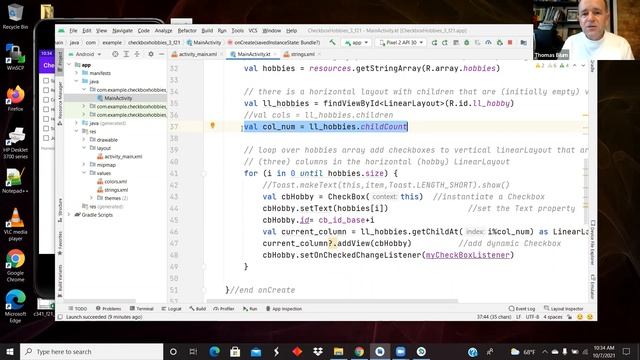Screen dimensions: 640x360
Task: Click the Make Project hammer icon
Action: point(333,42)
